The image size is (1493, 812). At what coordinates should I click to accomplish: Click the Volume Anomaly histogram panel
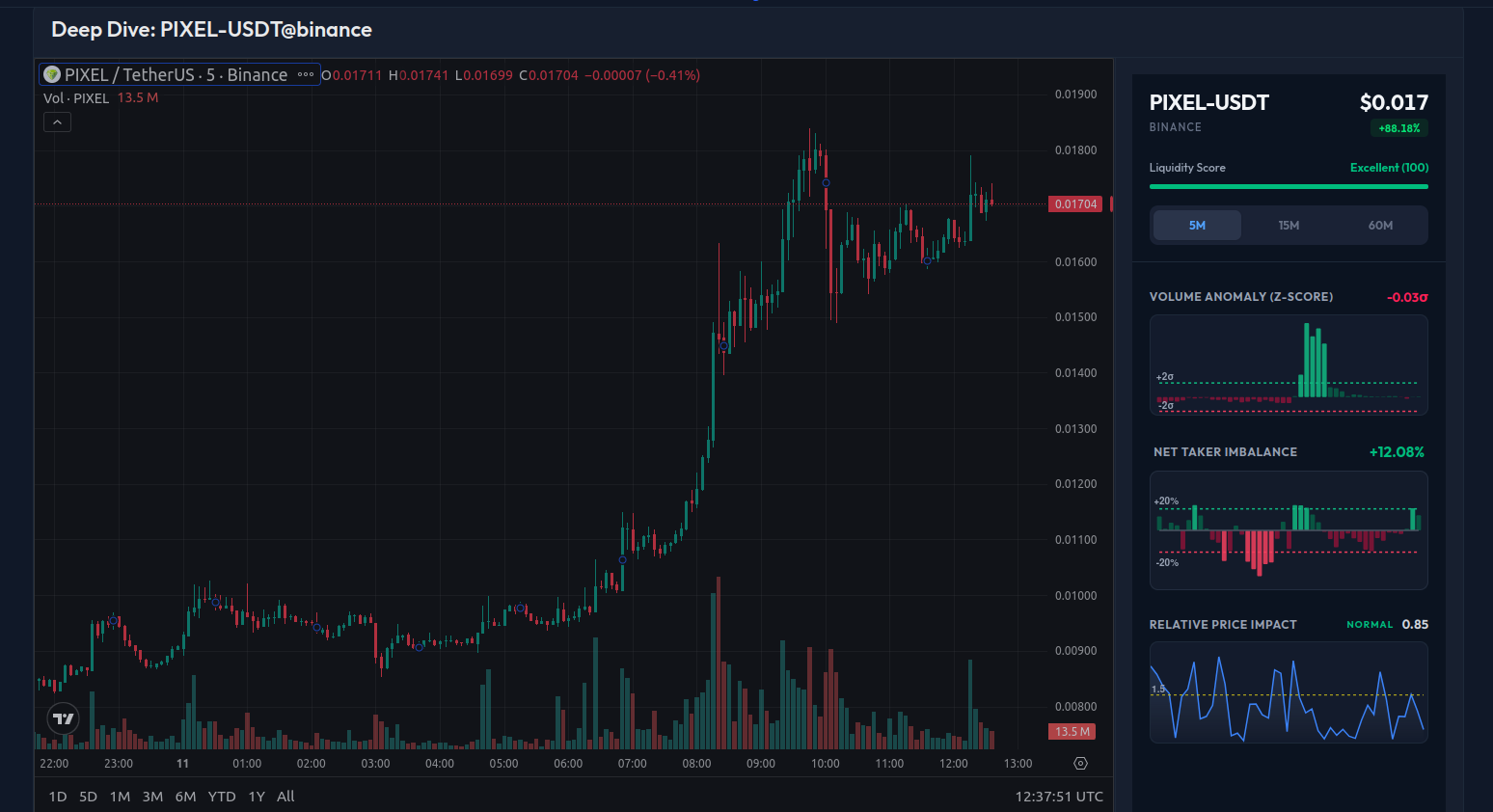click(1289, 365)
